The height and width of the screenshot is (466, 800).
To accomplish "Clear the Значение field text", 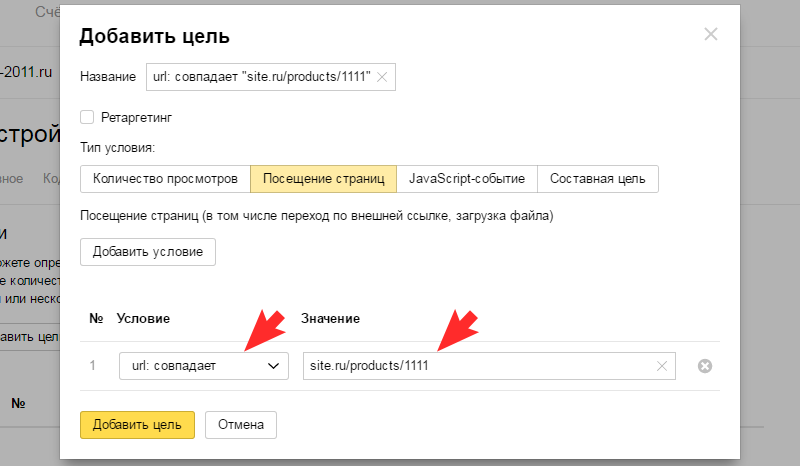I will click(661, 366).
